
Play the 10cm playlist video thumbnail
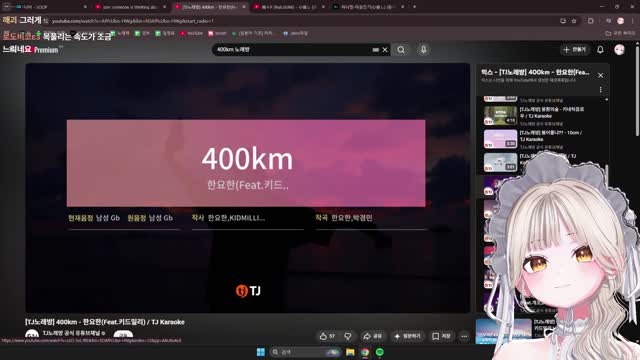click(x=500, y=139)
